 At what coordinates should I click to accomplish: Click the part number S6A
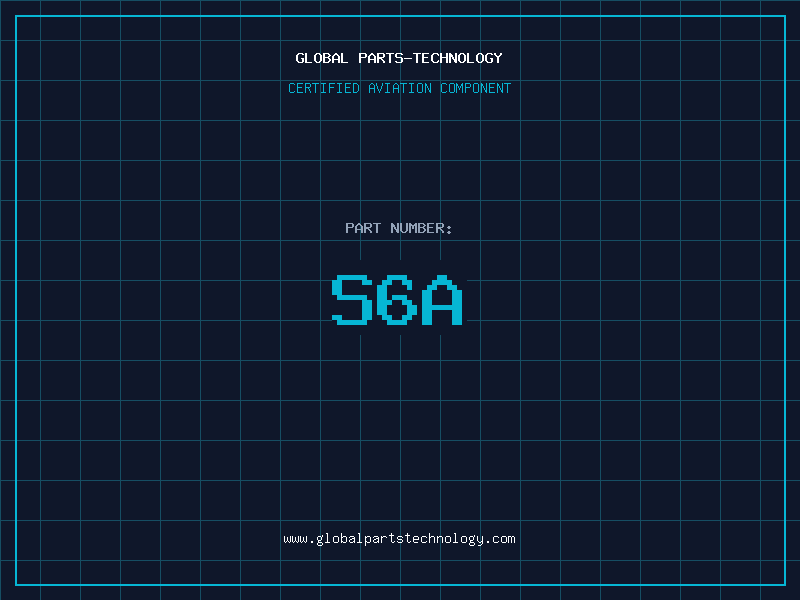tap(397, 299)
